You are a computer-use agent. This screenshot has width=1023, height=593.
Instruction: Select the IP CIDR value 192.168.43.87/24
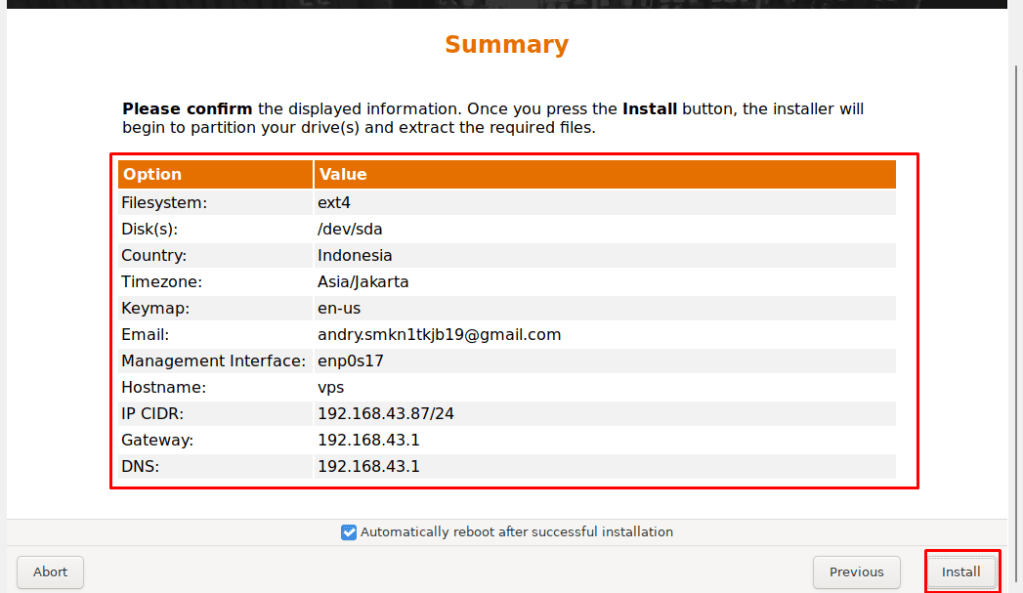386,413
